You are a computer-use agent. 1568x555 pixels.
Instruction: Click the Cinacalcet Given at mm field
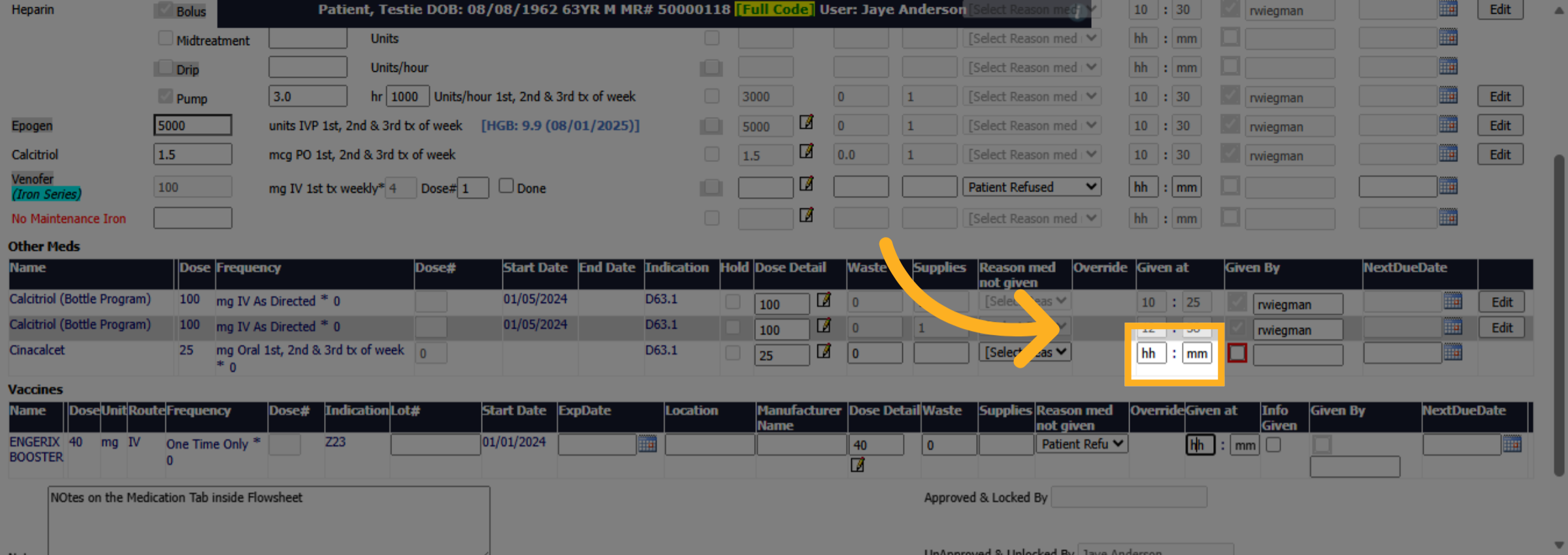point(1197,353)
